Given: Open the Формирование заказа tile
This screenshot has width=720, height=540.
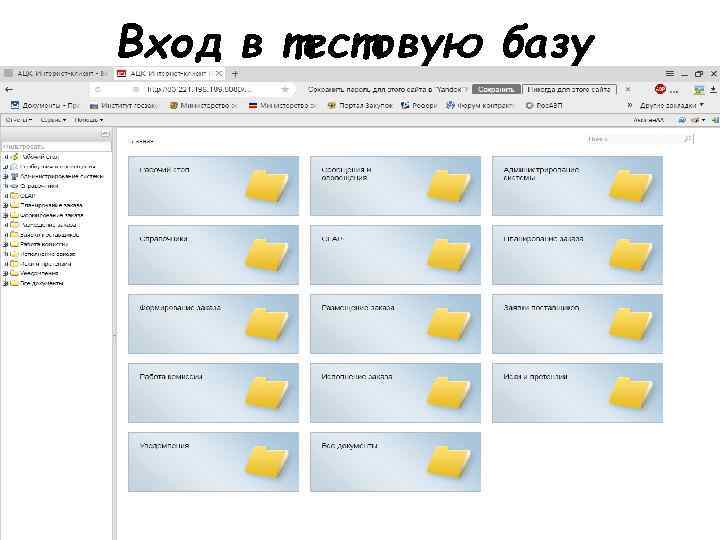Looking at the screenshot, I should pyautogui.click(x=214, y=324).
